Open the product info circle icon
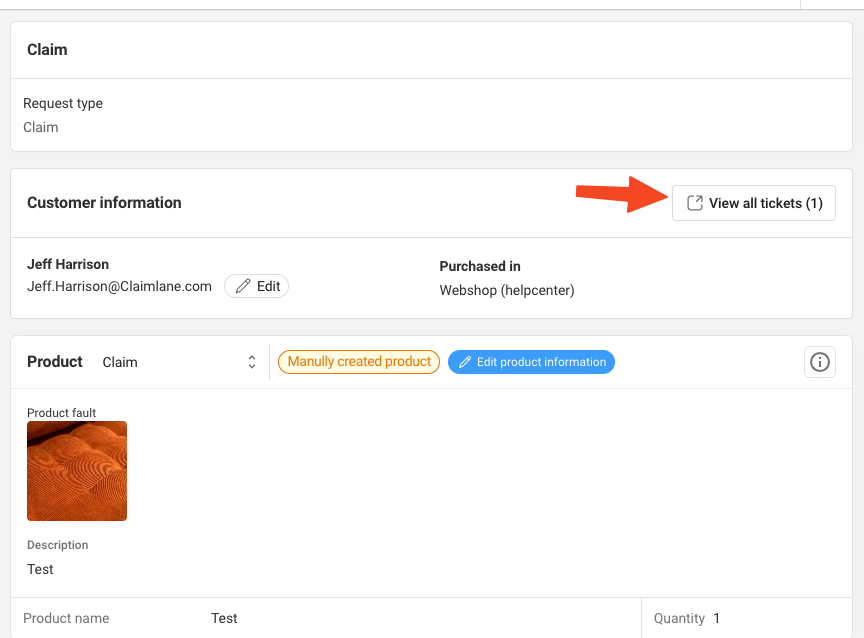 (x=819, y=362)
